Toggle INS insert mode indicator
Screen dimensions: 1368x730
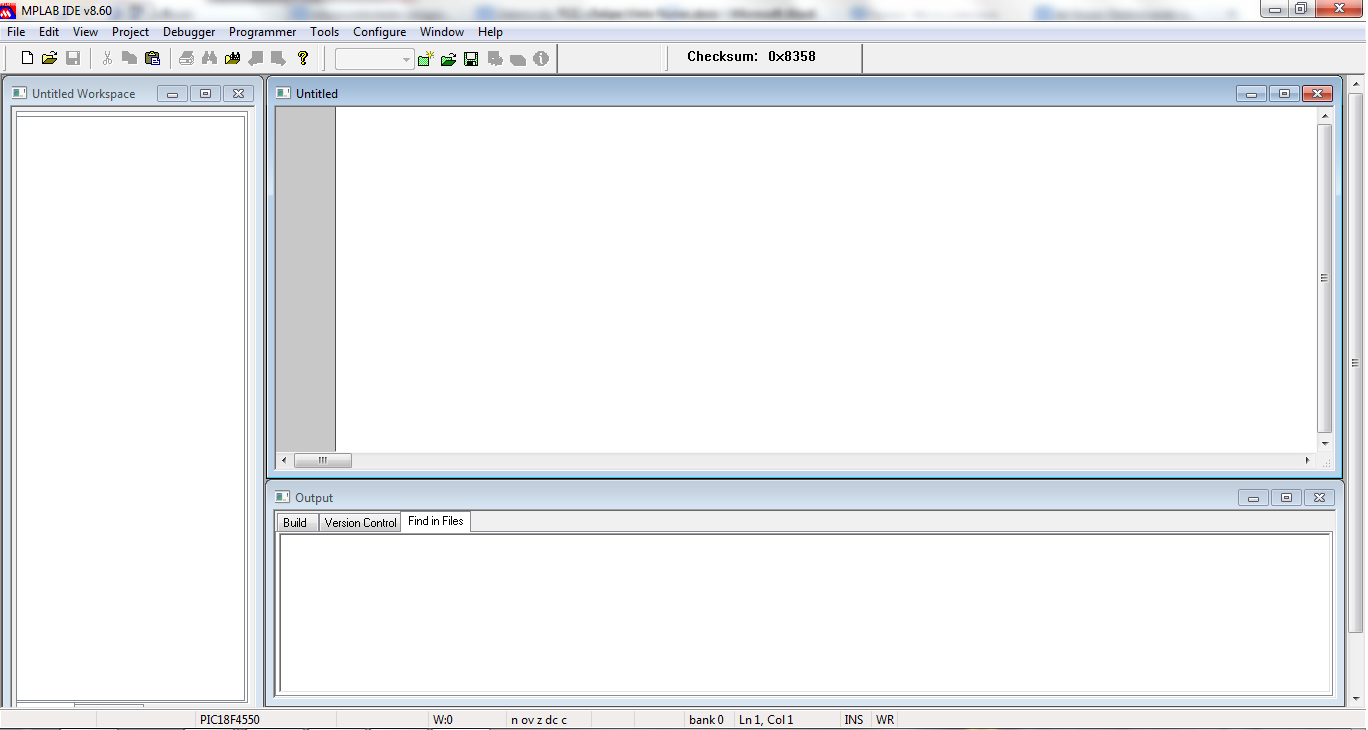[853, 719]
